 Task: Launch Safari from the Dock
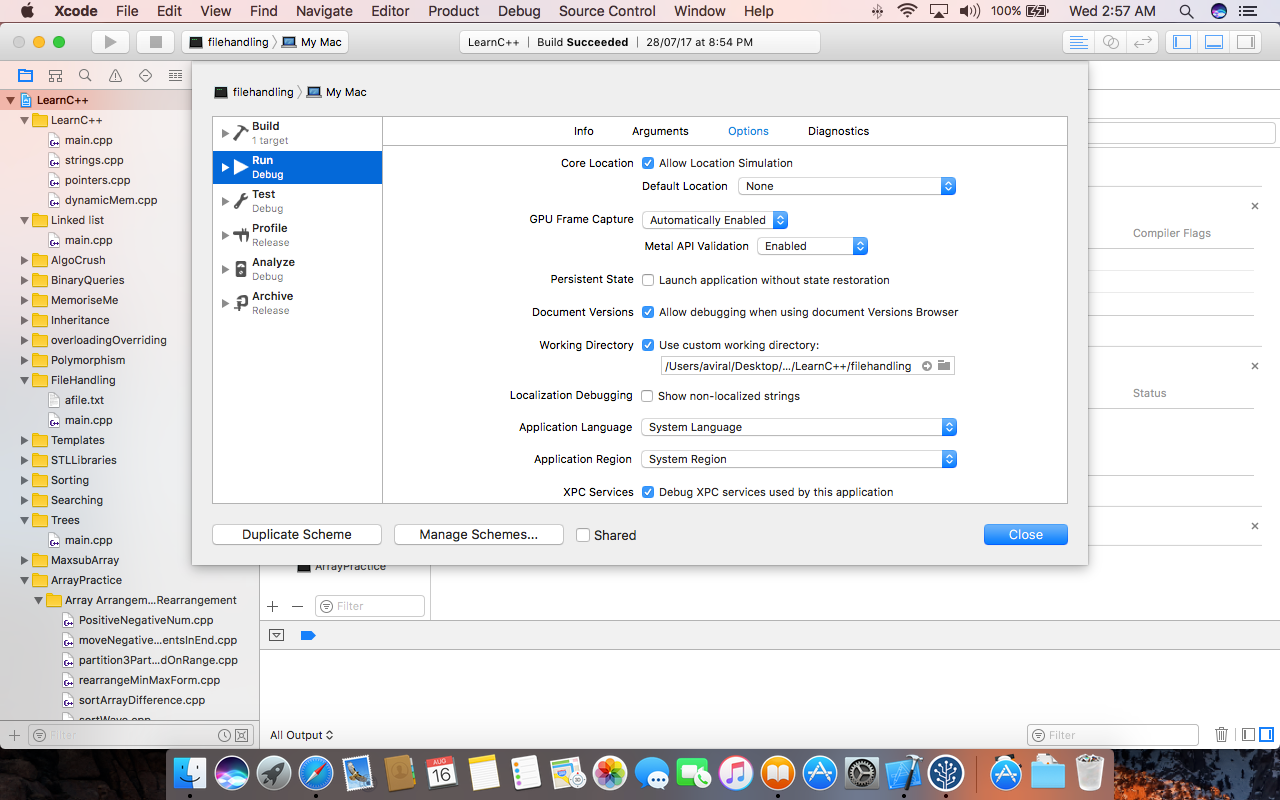click(316, 772)
